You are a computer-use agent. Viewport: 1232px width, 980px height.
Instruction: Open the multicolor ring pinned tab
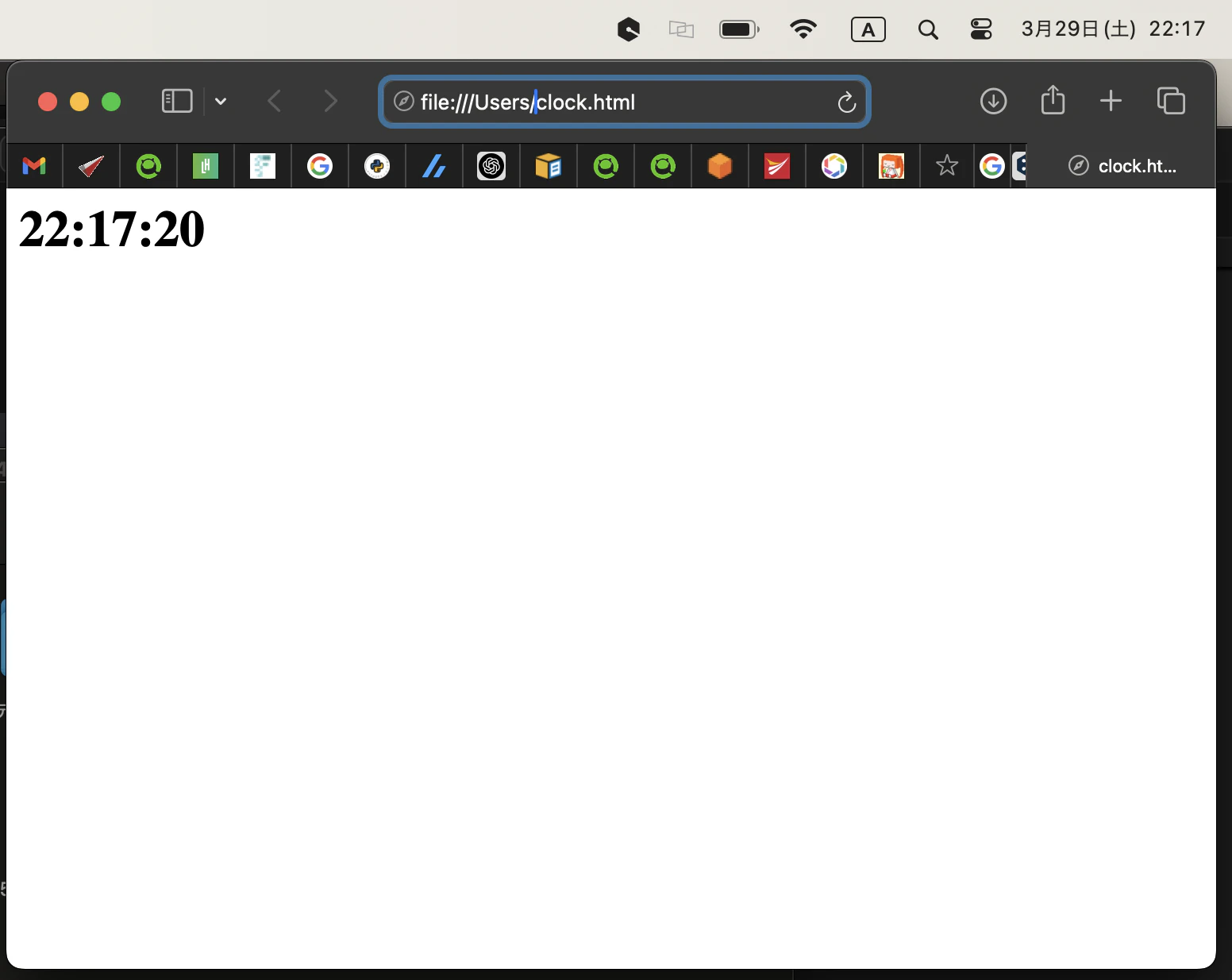click(x=834, y=166)
